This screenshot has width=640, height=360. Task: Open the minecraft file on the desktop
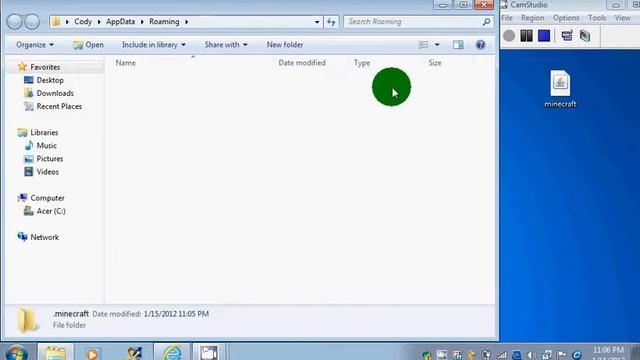[x=560, y=89]
